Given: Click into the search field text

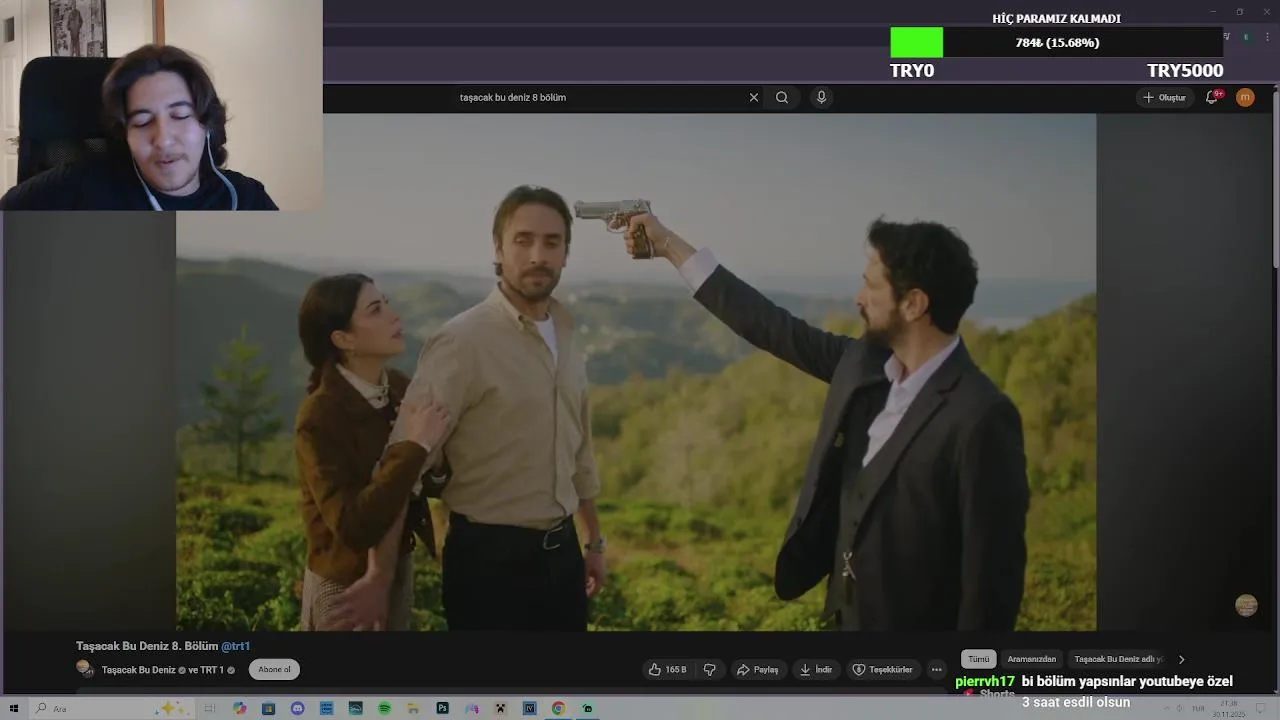Looking at the screenshot, I should pos(513,97).
